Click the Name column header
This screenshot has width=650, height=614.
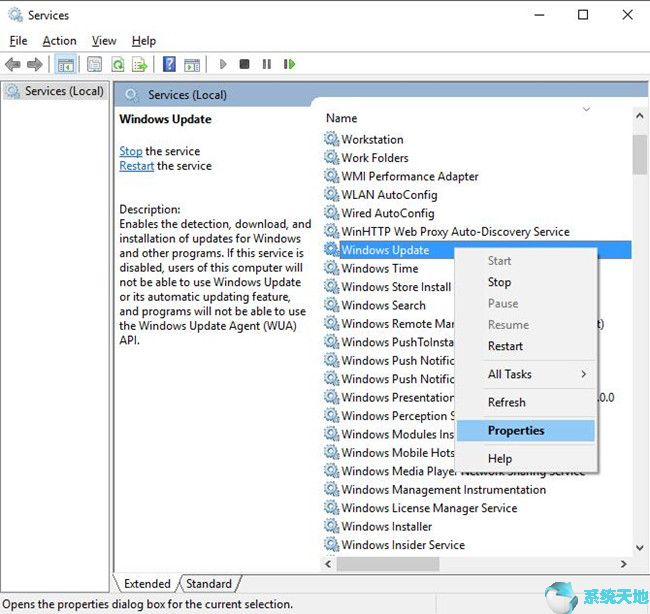[x=342, y=118]
